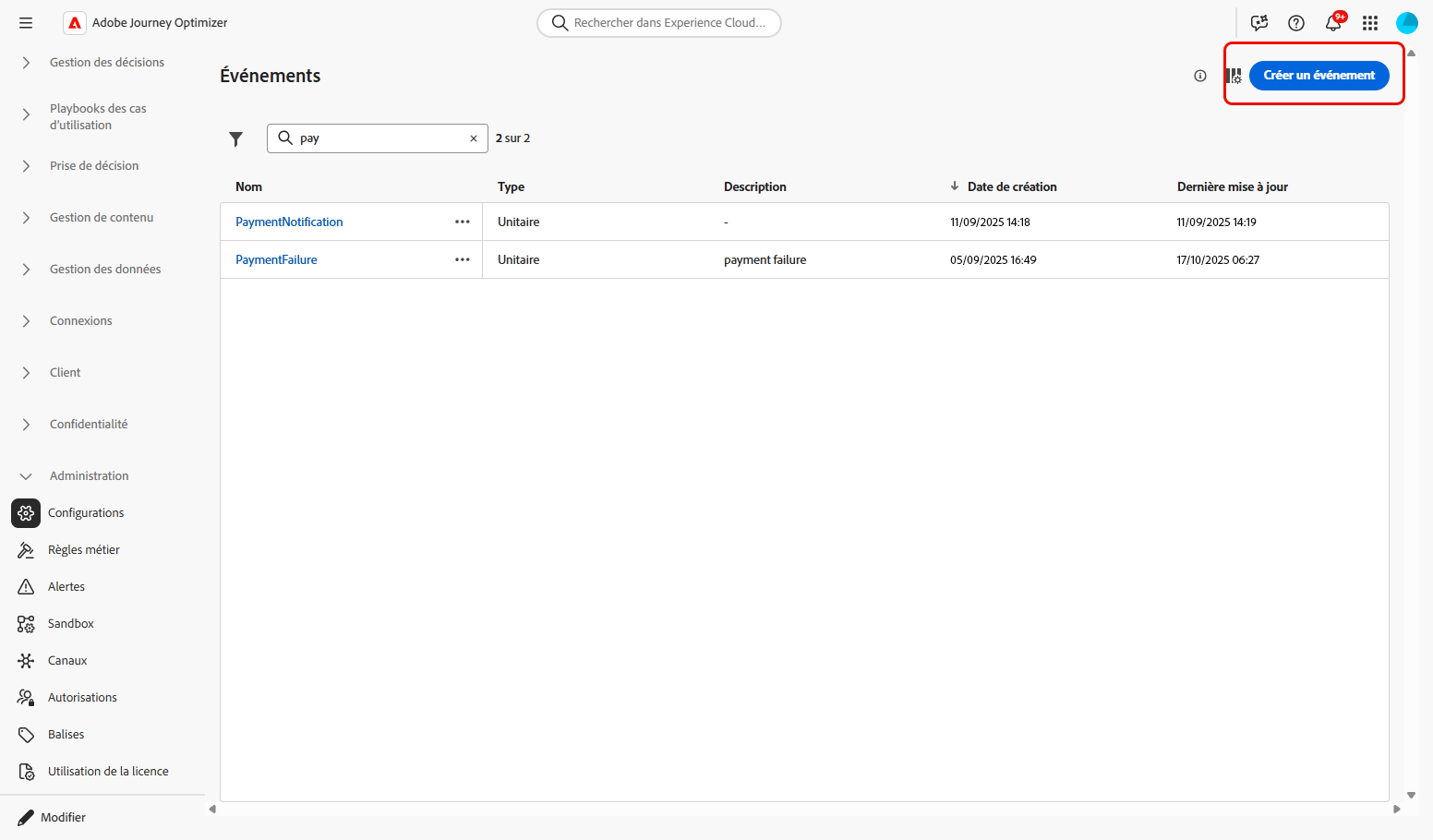
Task: Open the PaymentFailure event link
Action: click(276, 259)
